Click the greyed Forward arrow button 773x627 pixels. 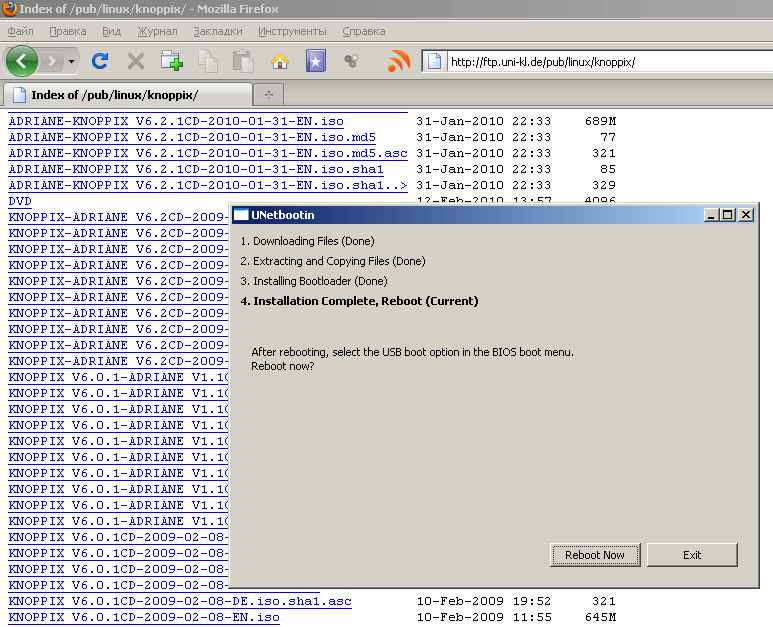point(51,62)
